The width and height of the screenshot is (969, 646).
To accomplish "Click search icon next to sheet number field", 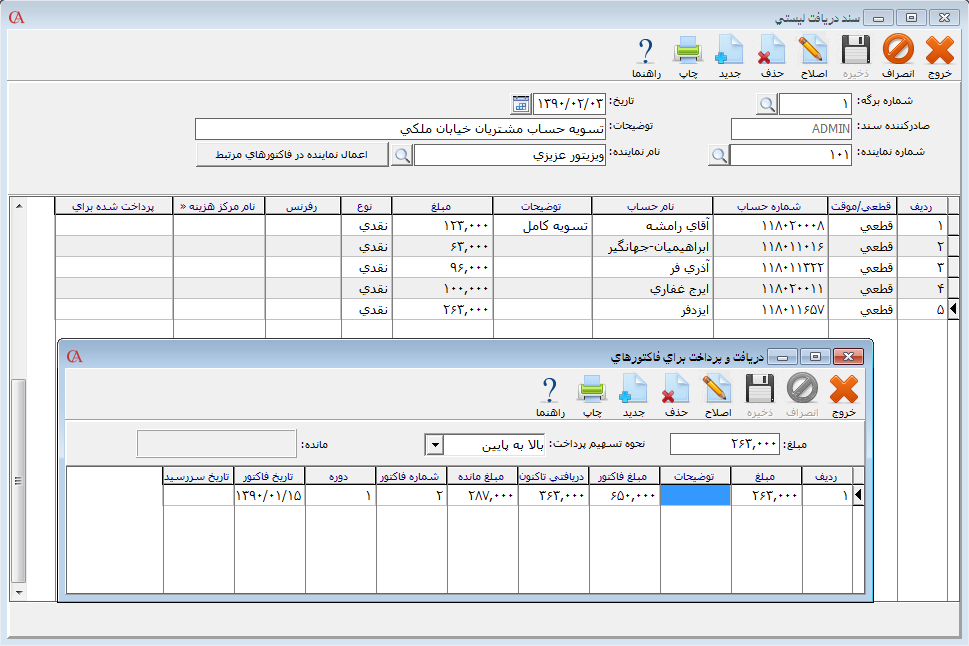I will coord(766,104).
